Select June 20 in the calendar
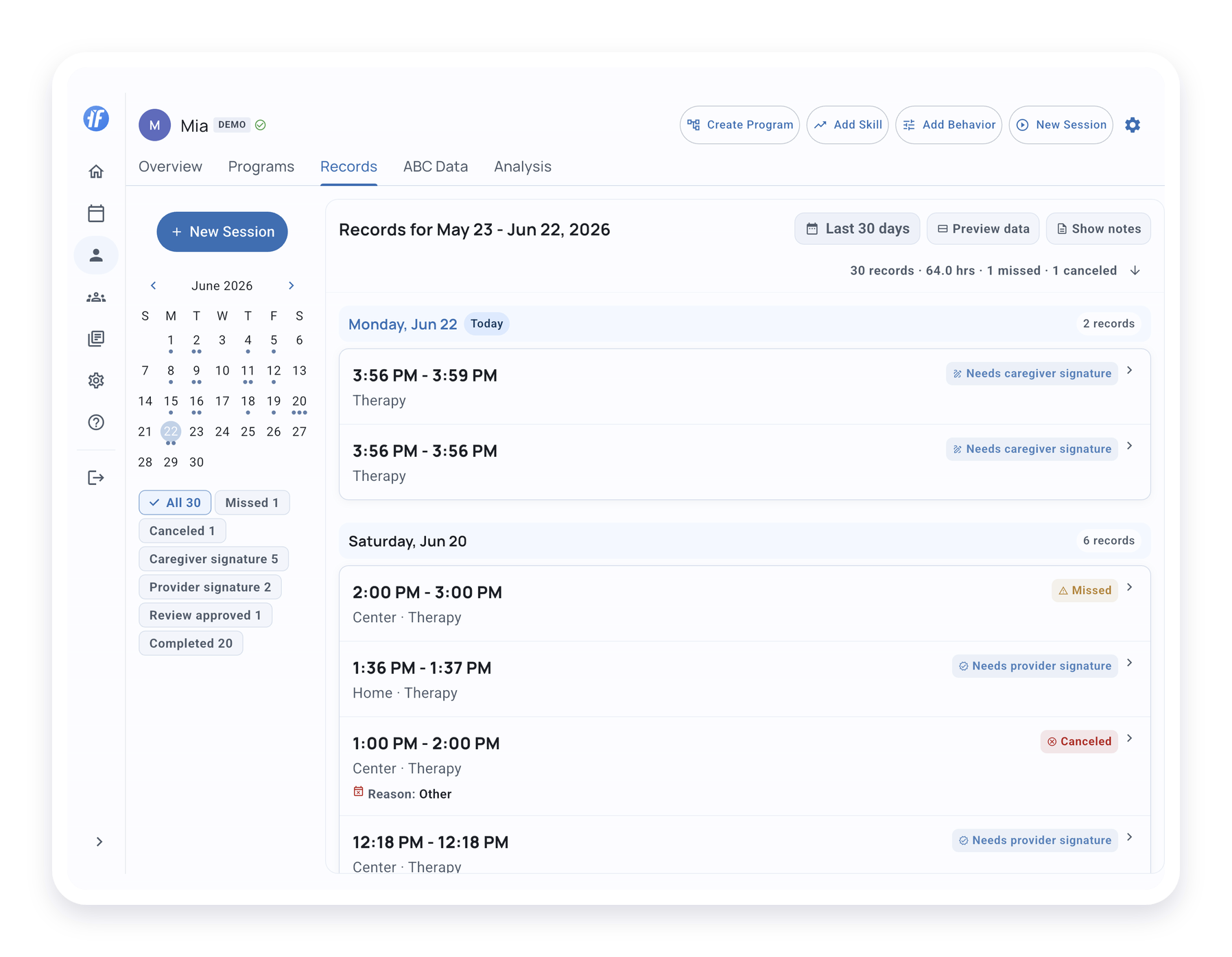The height and width of the screenshot is (957, 1232). tap(299, 401)
